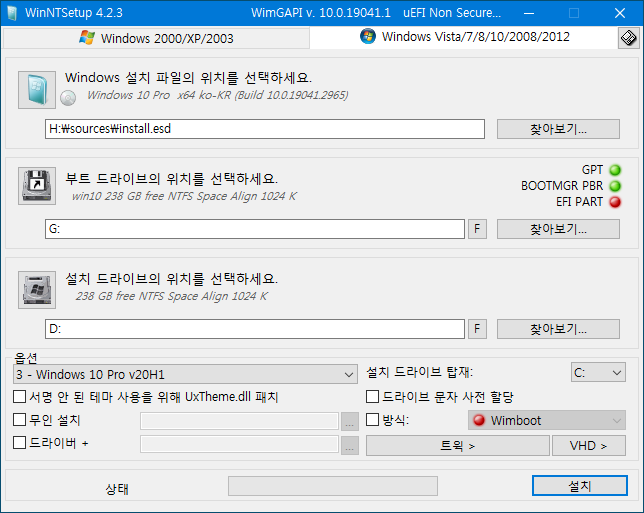
Task: Click the green BOOTMGR PBR status indicator
Action: point(615,186)
